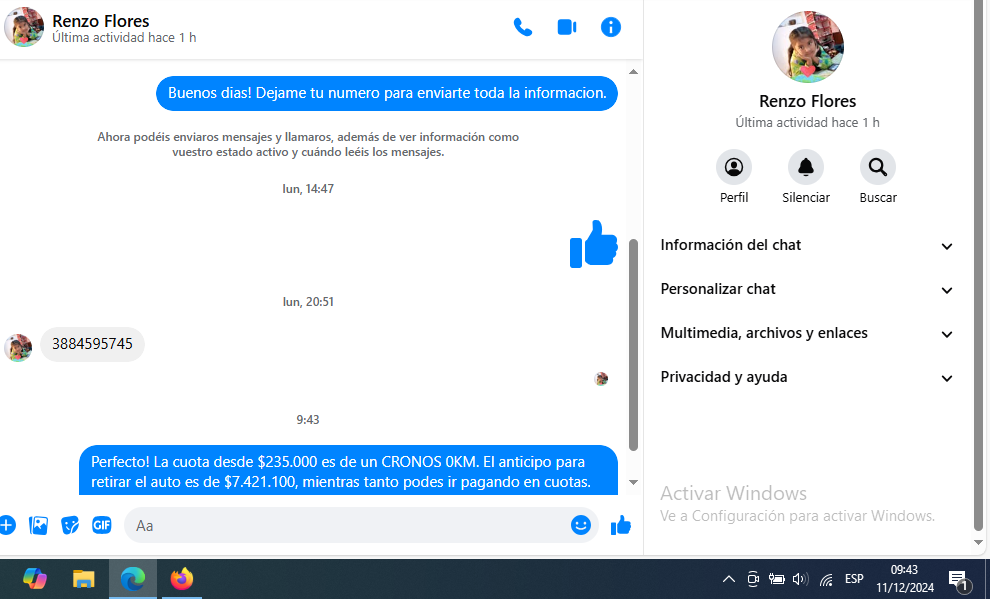The width and height of the screenshot is (990, 599).
Task: Silenciar notifications with the bell icon
Action: (x=806, y=167)
